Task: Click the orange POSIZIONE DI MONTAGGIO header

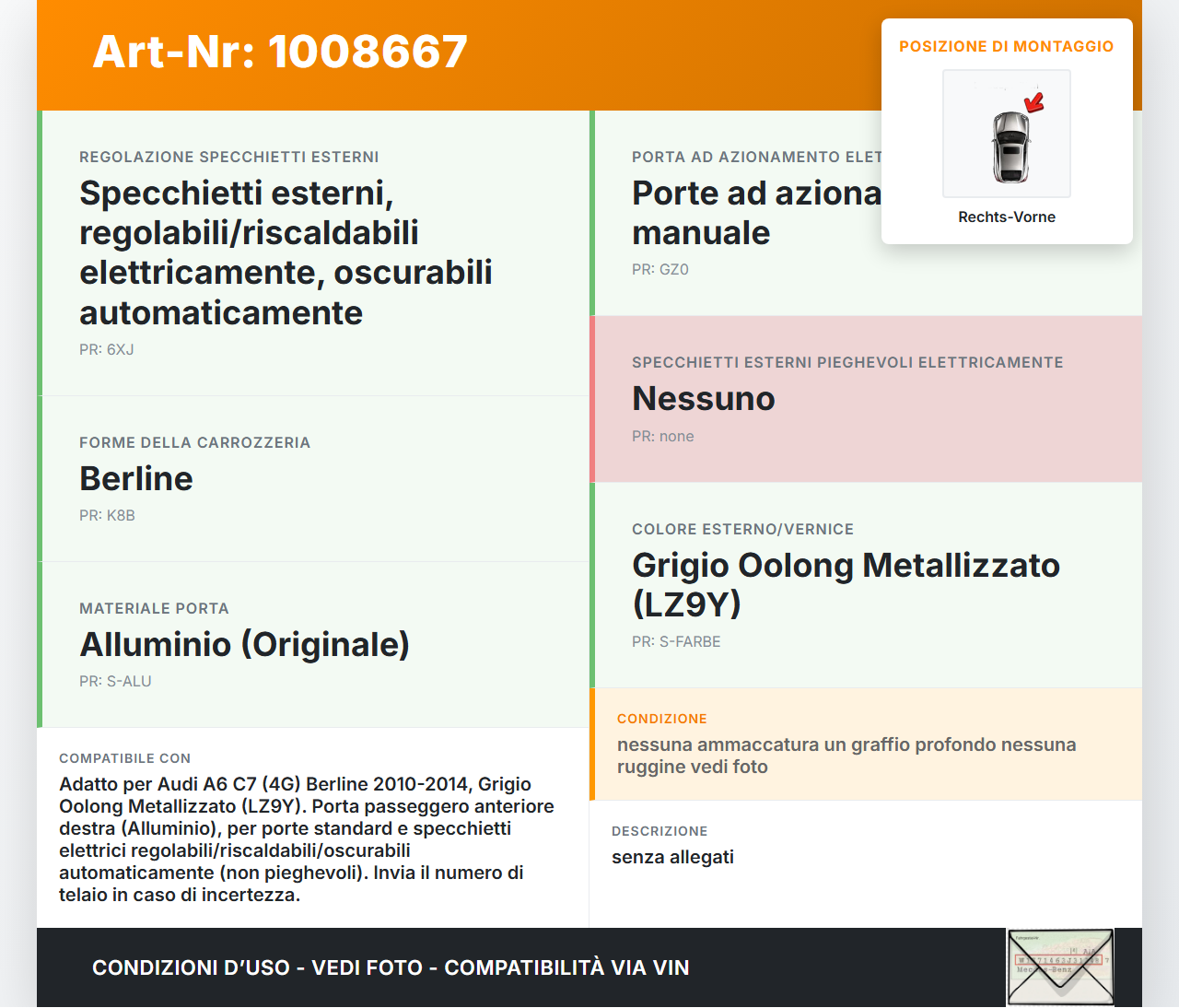Action: [1007, 46]
